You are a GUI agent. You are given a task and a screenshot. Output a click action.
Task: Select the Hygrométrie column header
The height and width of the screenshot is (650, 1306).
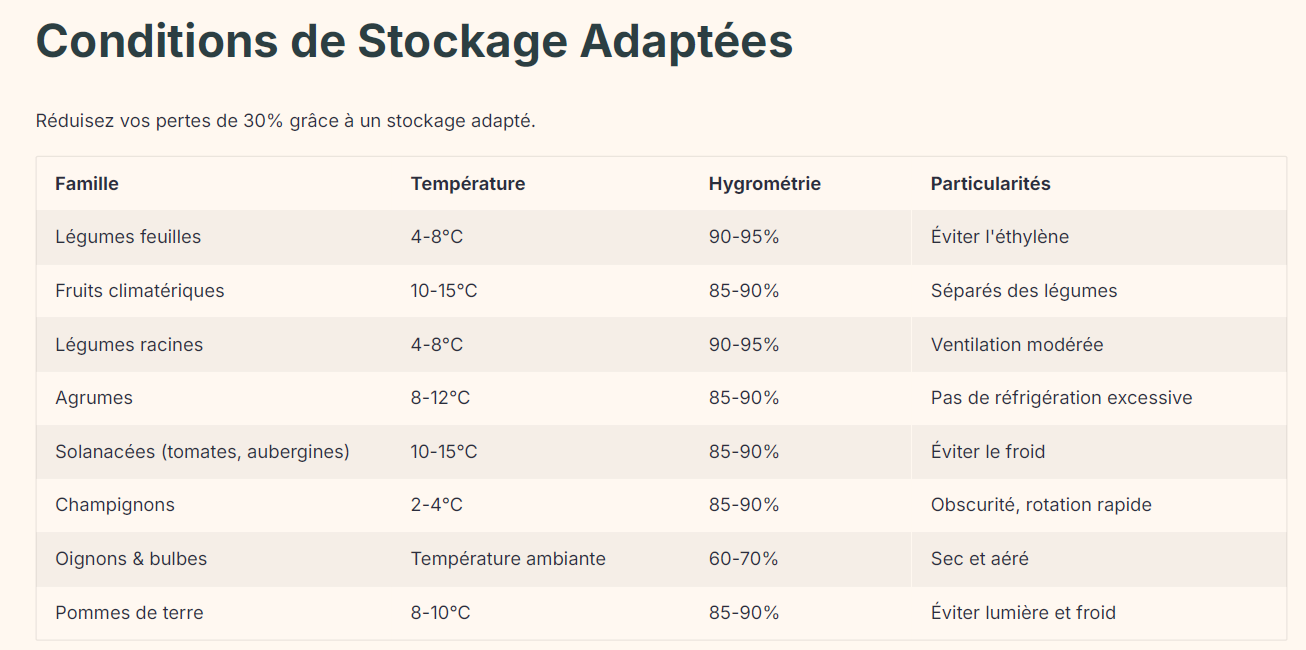click(764, 184)
